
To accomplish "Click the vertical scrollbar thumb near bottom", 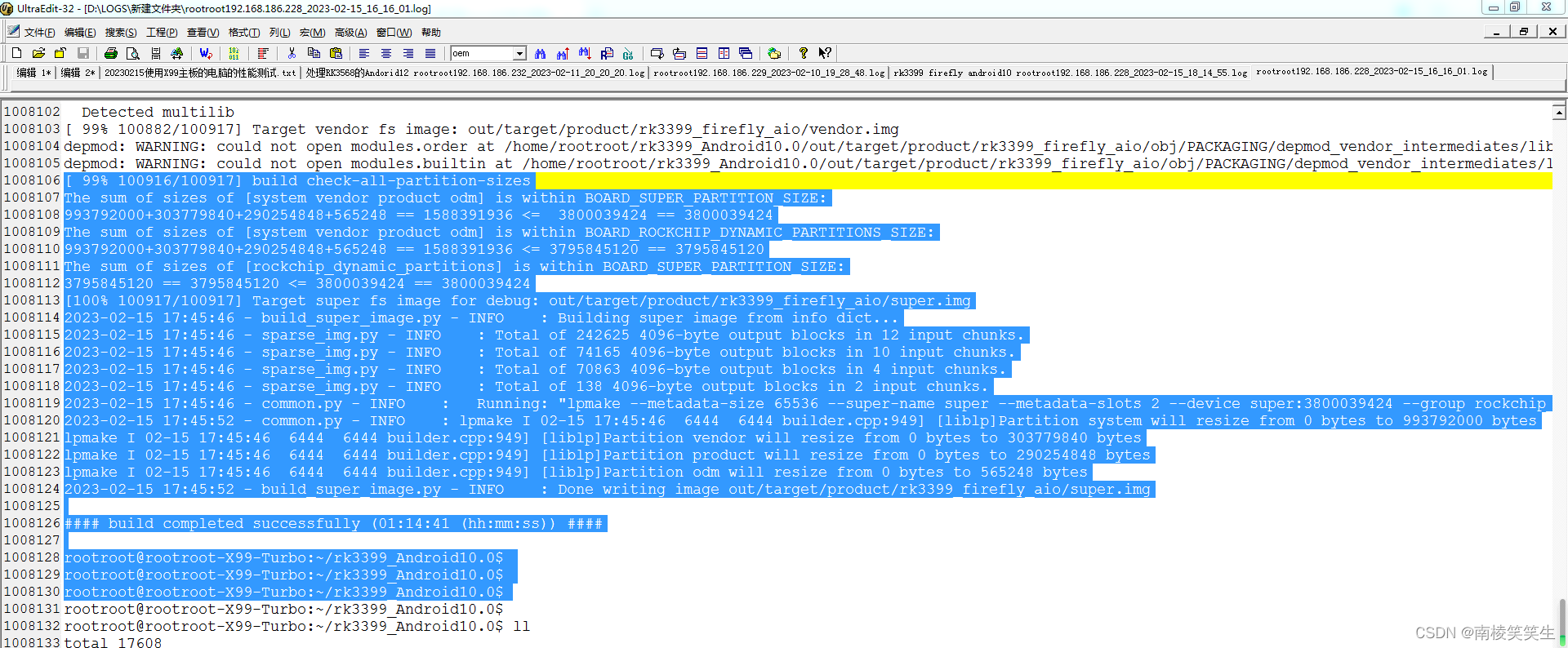I will pos(1561,623).
